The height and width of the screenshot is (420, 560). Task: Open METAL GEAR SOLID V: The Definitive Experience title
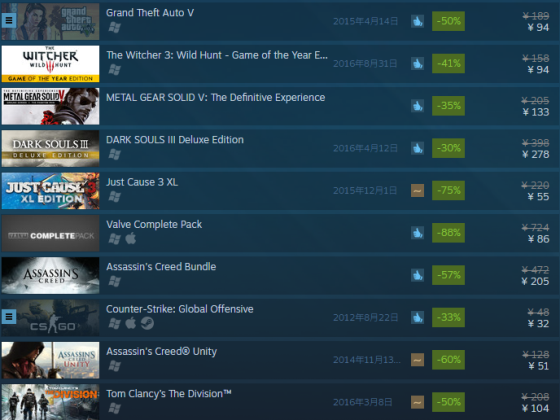(x=215, y=98)
